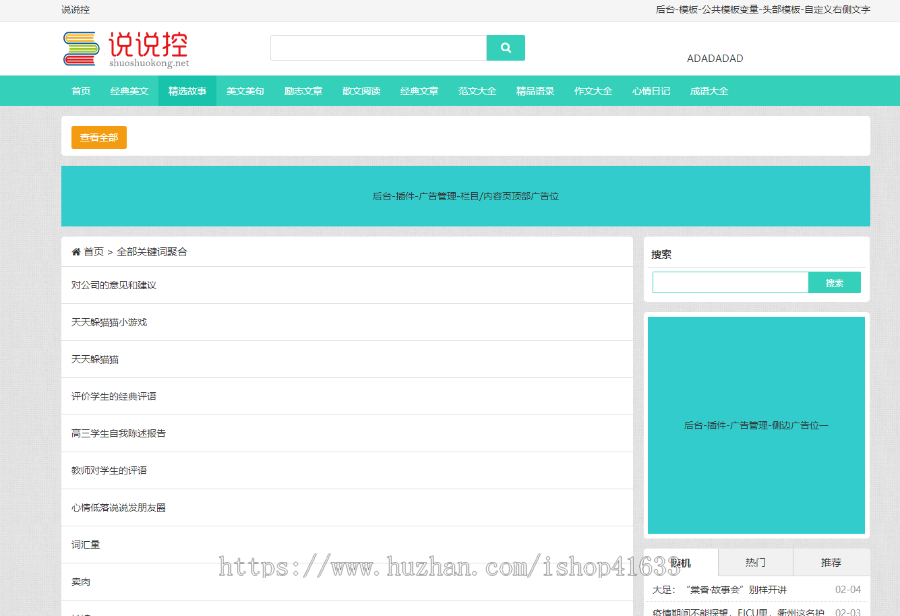Image resolution: width=900 pixels, height=616 pixels.
Task: Go to 美文美句 navigation item
Action: pos(245,91)
